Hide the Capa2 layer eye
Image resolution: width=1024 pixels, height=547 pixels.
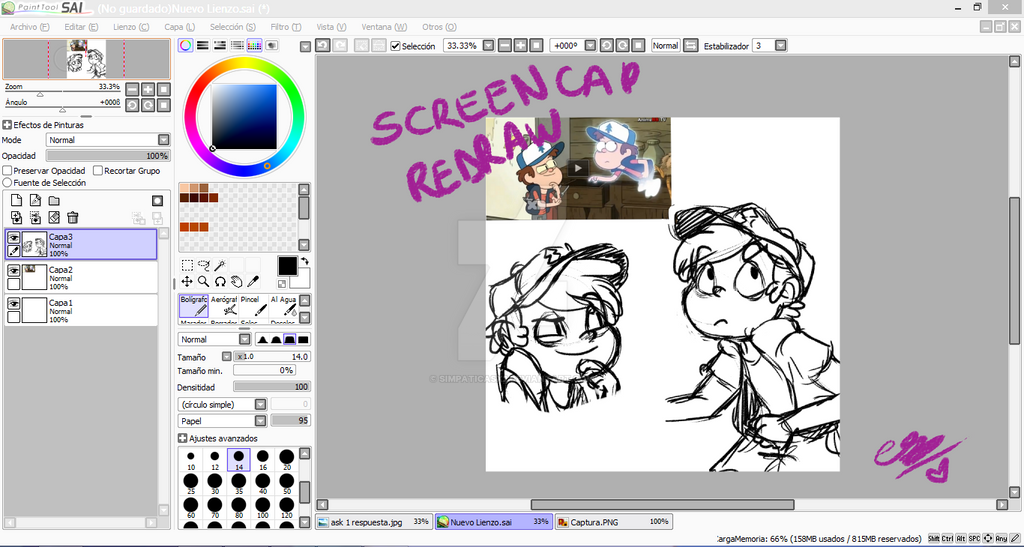13,270
